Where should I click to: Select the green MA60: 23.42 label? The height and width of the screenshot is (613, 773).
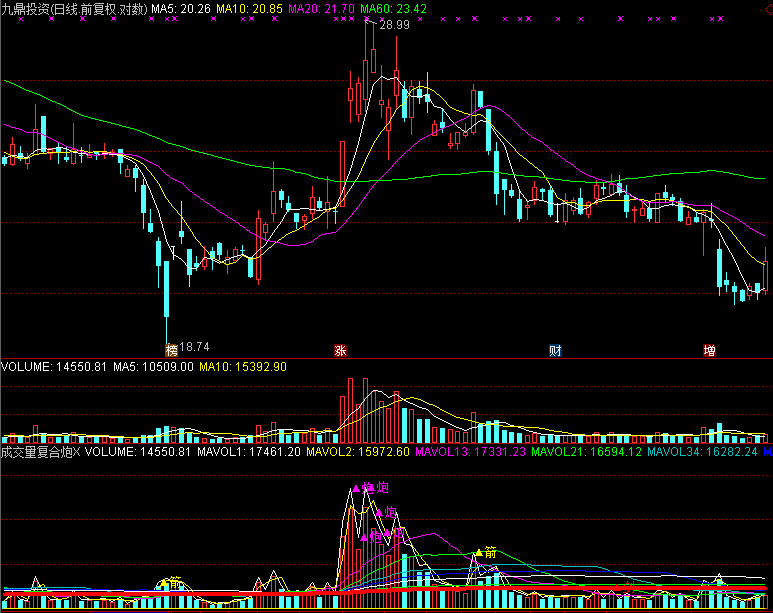click(393, 8)
